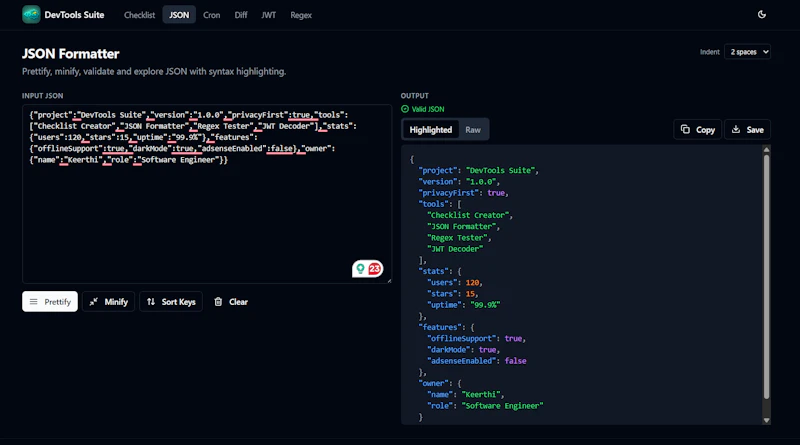Toggle dark mode moon icon
The height and width of the screenshot is (445, 800).
(762, 15)
